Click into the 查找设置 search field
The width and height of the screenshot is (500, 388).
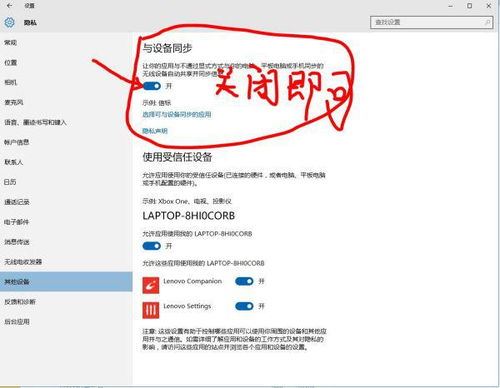click(x=431, y=22)
